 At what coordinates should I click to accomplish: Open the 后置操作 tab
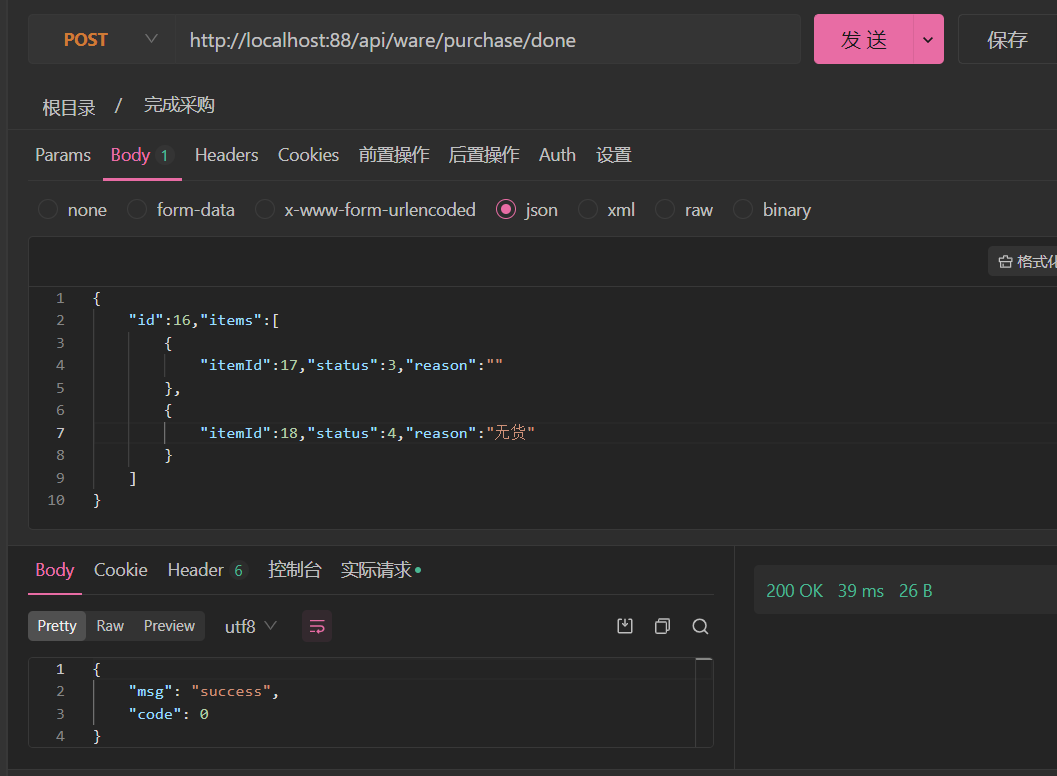484,155
